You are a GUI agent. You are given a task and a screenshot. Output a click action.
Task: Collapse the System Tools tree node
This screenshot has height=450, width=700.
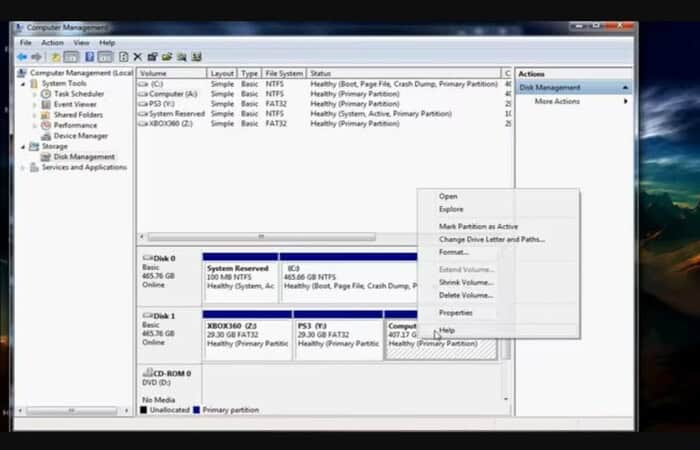tap(23, 84)
